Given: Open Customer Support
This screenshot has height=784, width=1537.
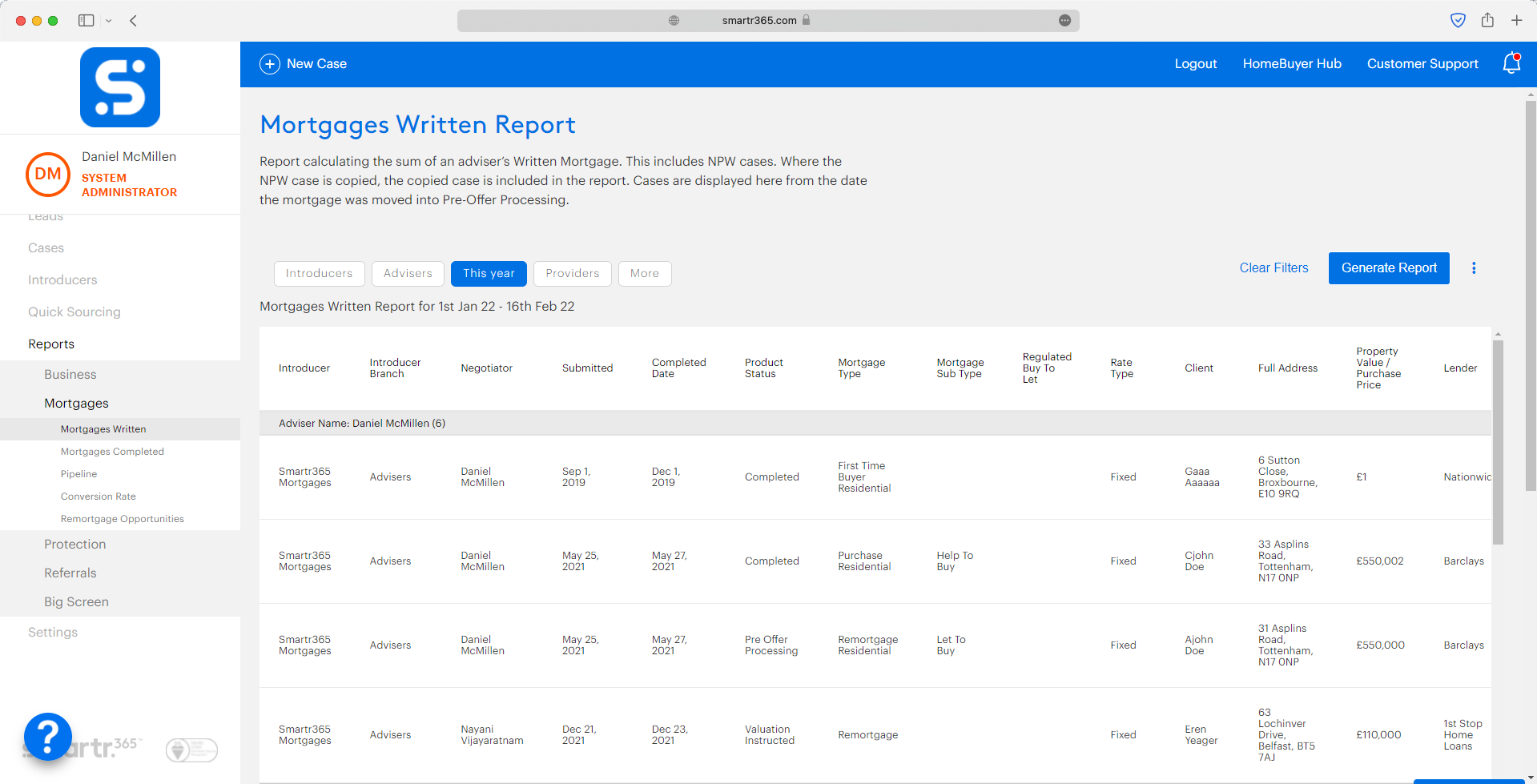Looking at the screenshot, I should [1422, 64].
